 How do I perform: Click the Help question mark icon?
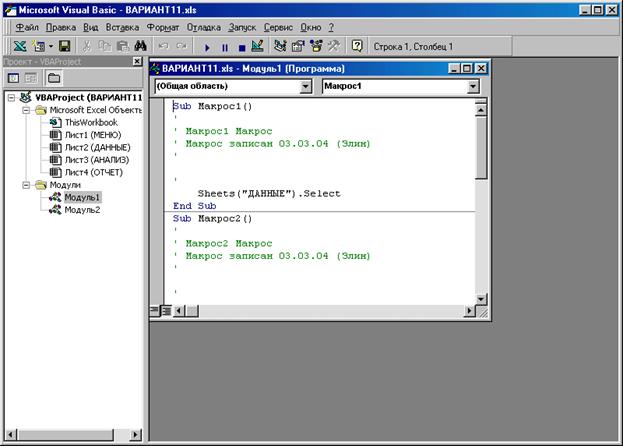pyautogui.click(x=357, y=47)
